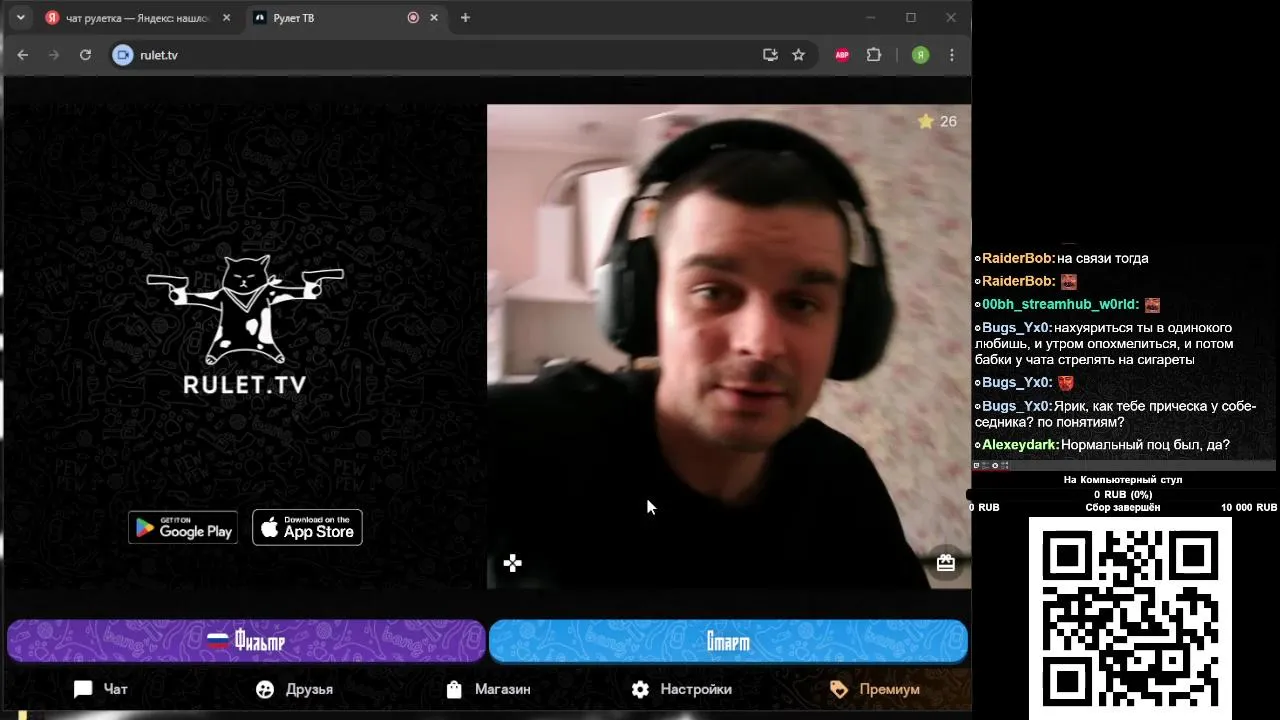Image resolution: width=1280 pixels, height=720 pixels.
Task: Click the RULET.TV cat logo
Action: pyautogui.click(x=245, y=324)
